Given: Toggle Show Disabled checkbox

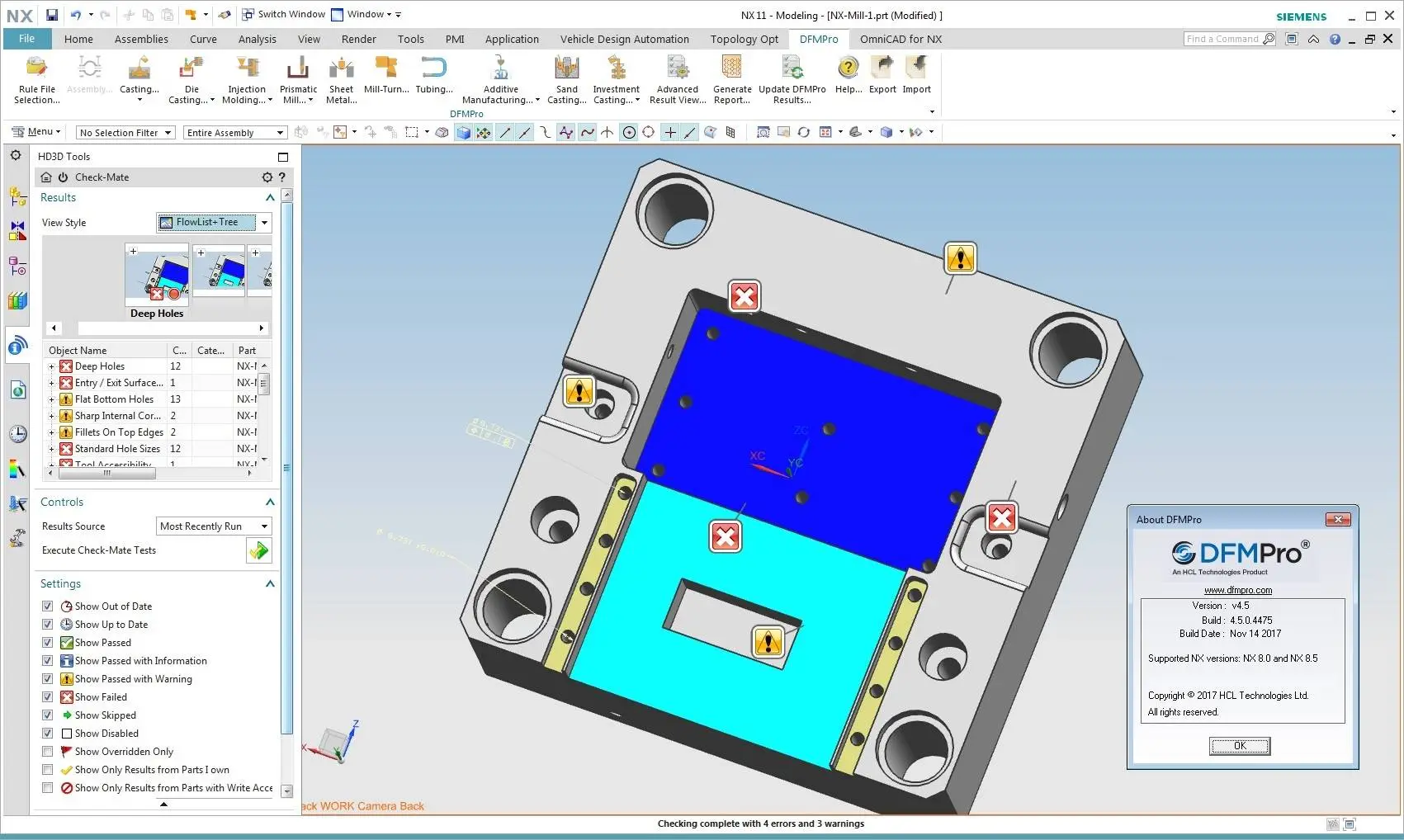Looking at the screenshot, I should pyautogui.click(x=48, y=734).
